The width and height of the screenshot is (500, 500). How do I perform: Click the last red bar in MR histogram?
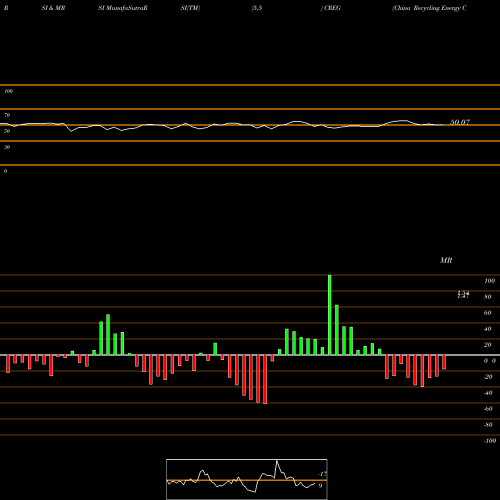[x=444, y=362]
